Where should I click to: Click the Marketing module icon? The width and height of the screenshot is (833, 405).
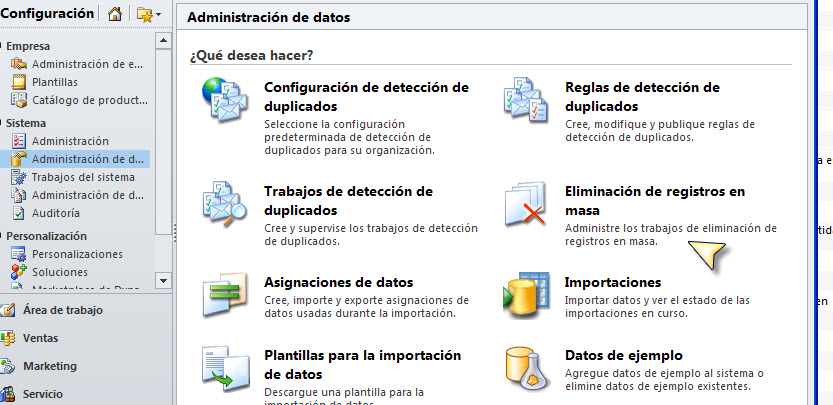click(7, 366)
